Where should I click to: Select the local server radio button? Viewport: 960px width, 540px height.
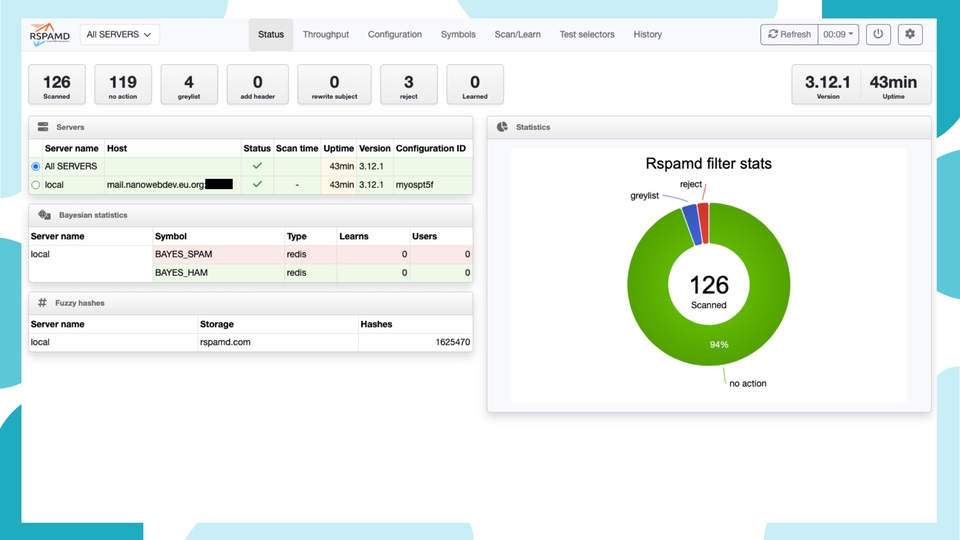(36, 185)
